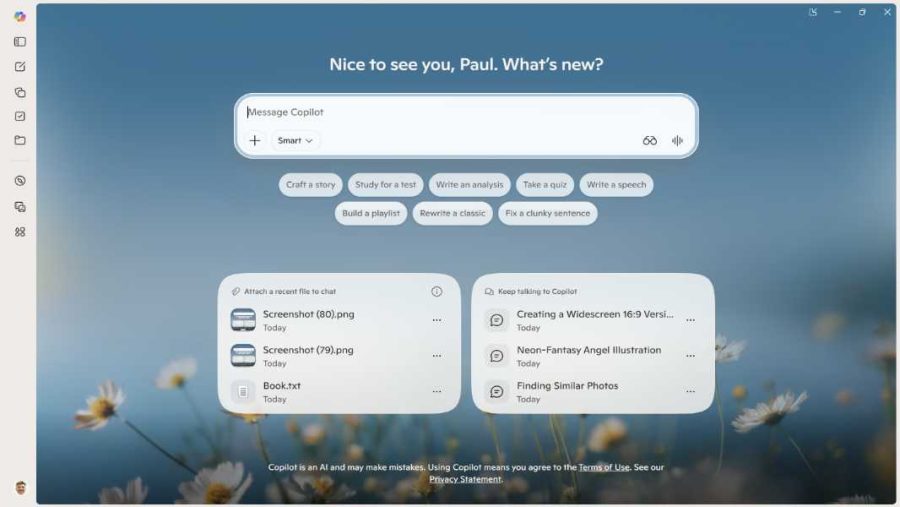Viewport: 900px width, 507px height.
Task: Resume the Finding Similar Photos conversation
Action: [567, 386]
